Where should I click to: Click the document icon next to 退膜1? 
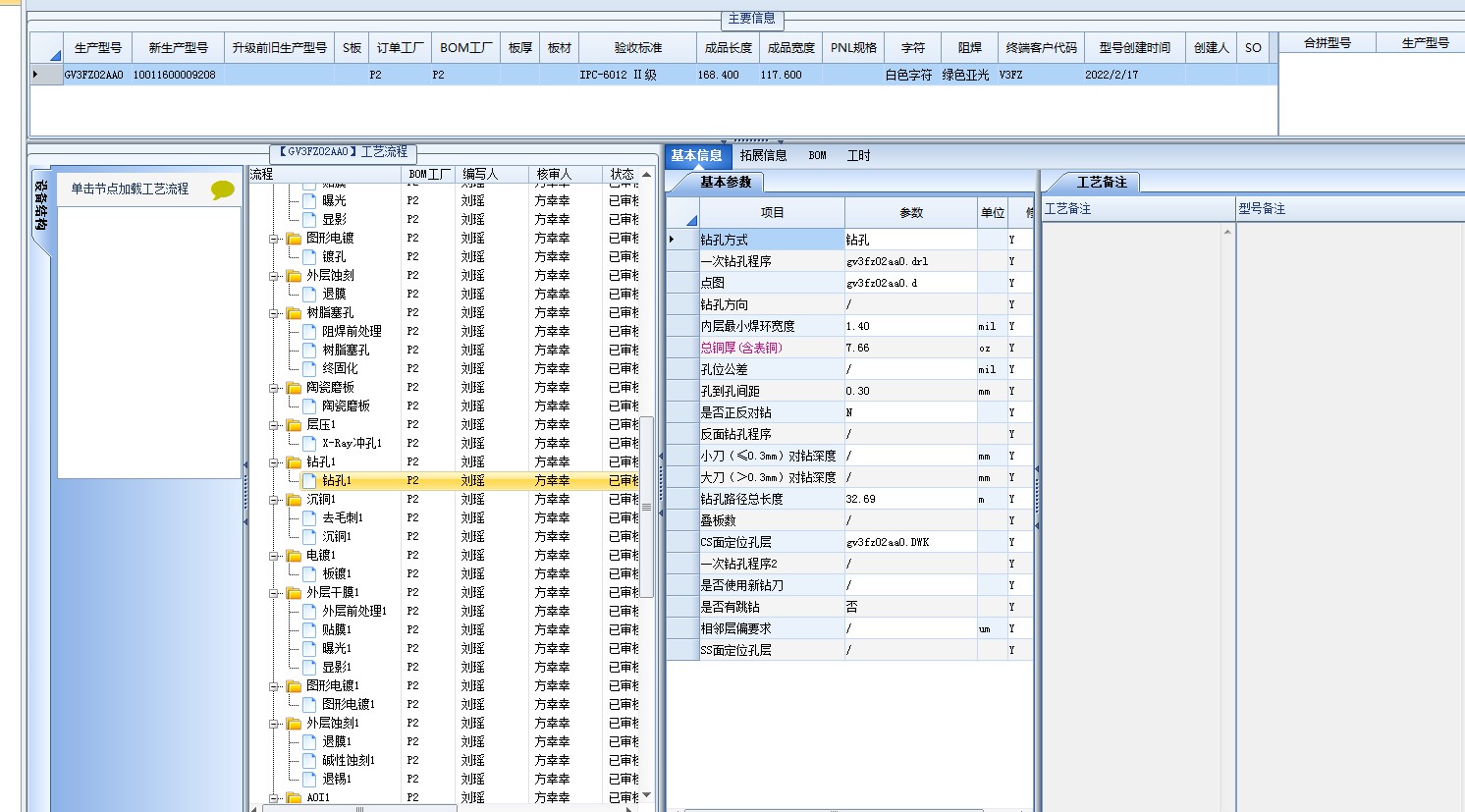click(309, 741)
